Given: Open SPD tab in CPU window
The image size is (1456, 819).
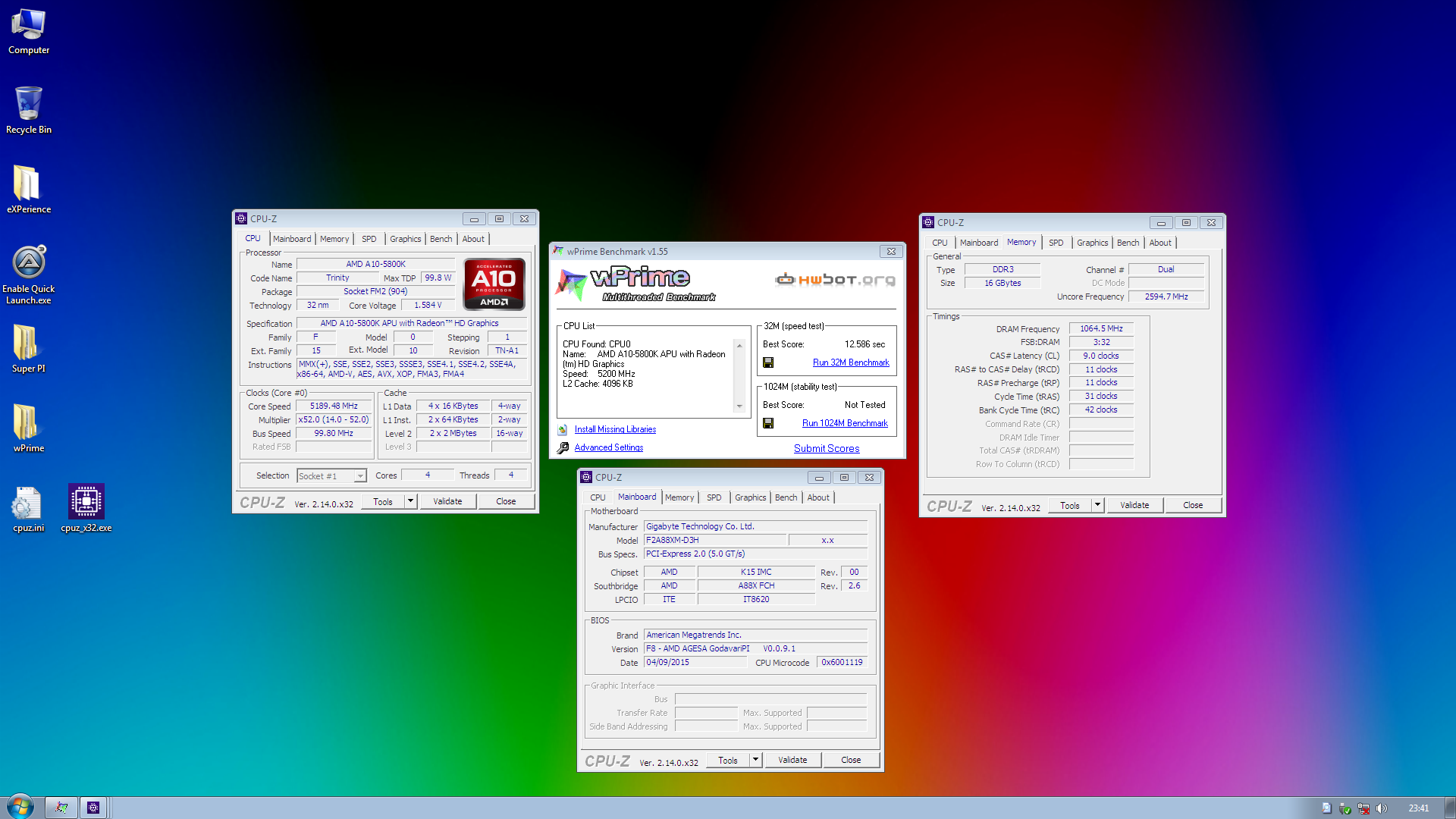Looking at the screenshot, I should (x=369, y=239).
